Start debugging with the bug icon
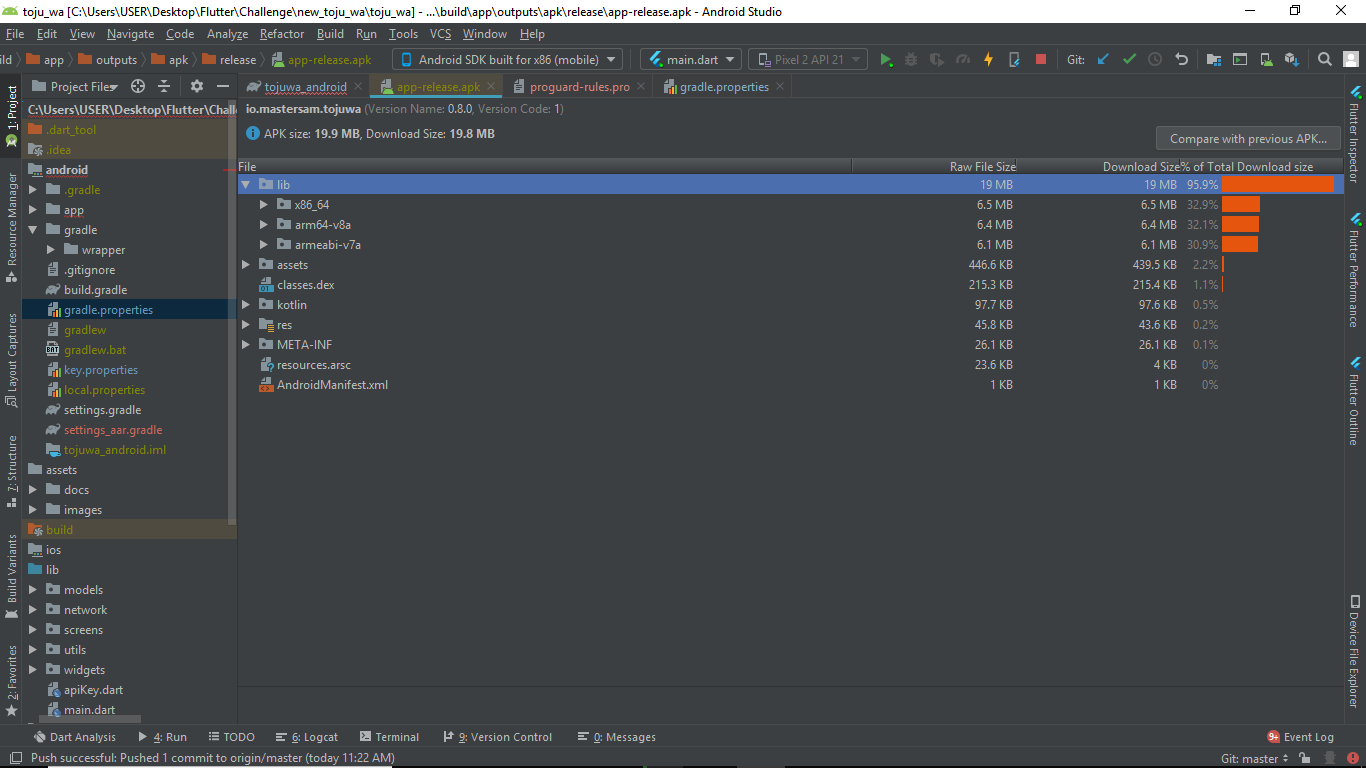Viewport: 1366px width, 768px height. coord(911,60)
